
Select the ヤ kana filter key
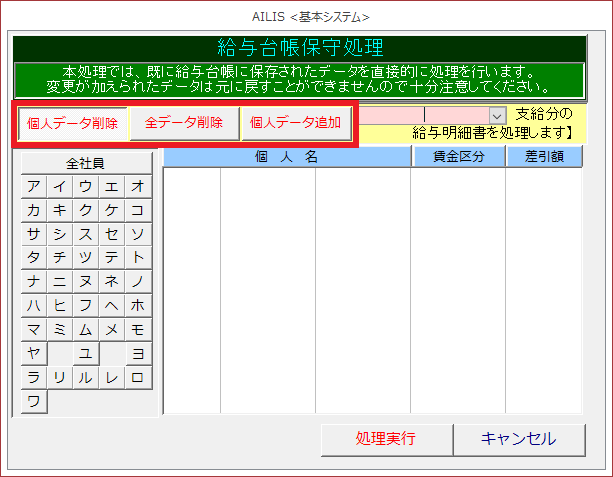[x=34, y=352]
